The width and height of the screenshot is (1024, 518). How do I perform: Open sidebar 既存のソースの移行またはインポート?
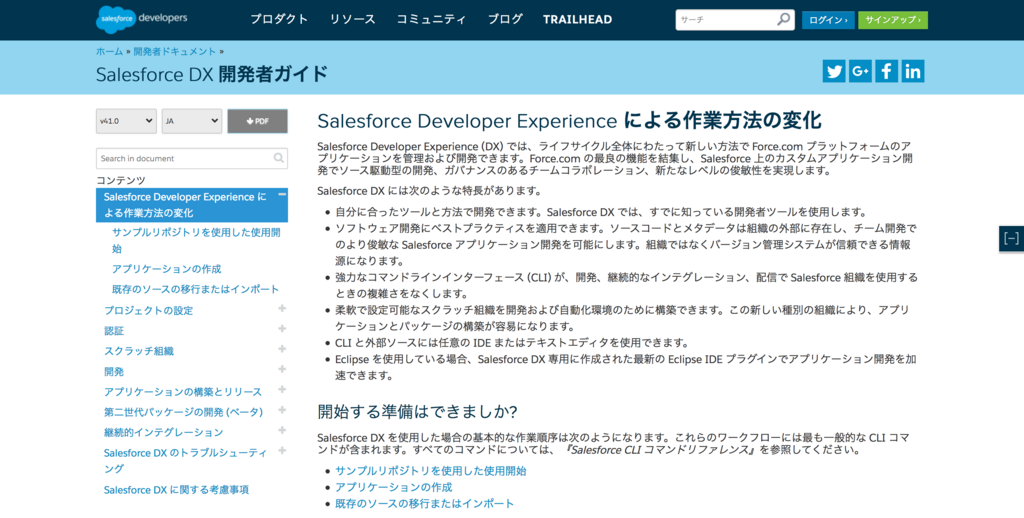[x=195, y=289]
